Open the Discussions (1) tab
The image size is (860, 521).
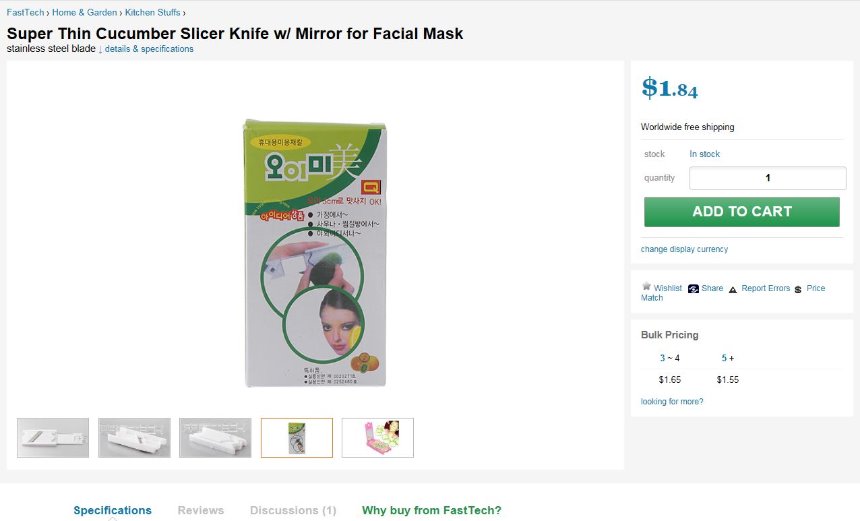click(293, 510)
